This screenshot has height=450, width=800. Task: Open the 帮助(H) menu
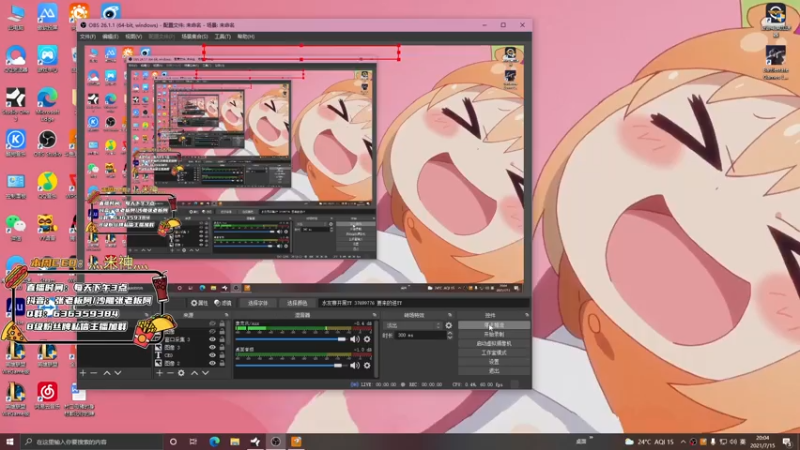[246, 37]
